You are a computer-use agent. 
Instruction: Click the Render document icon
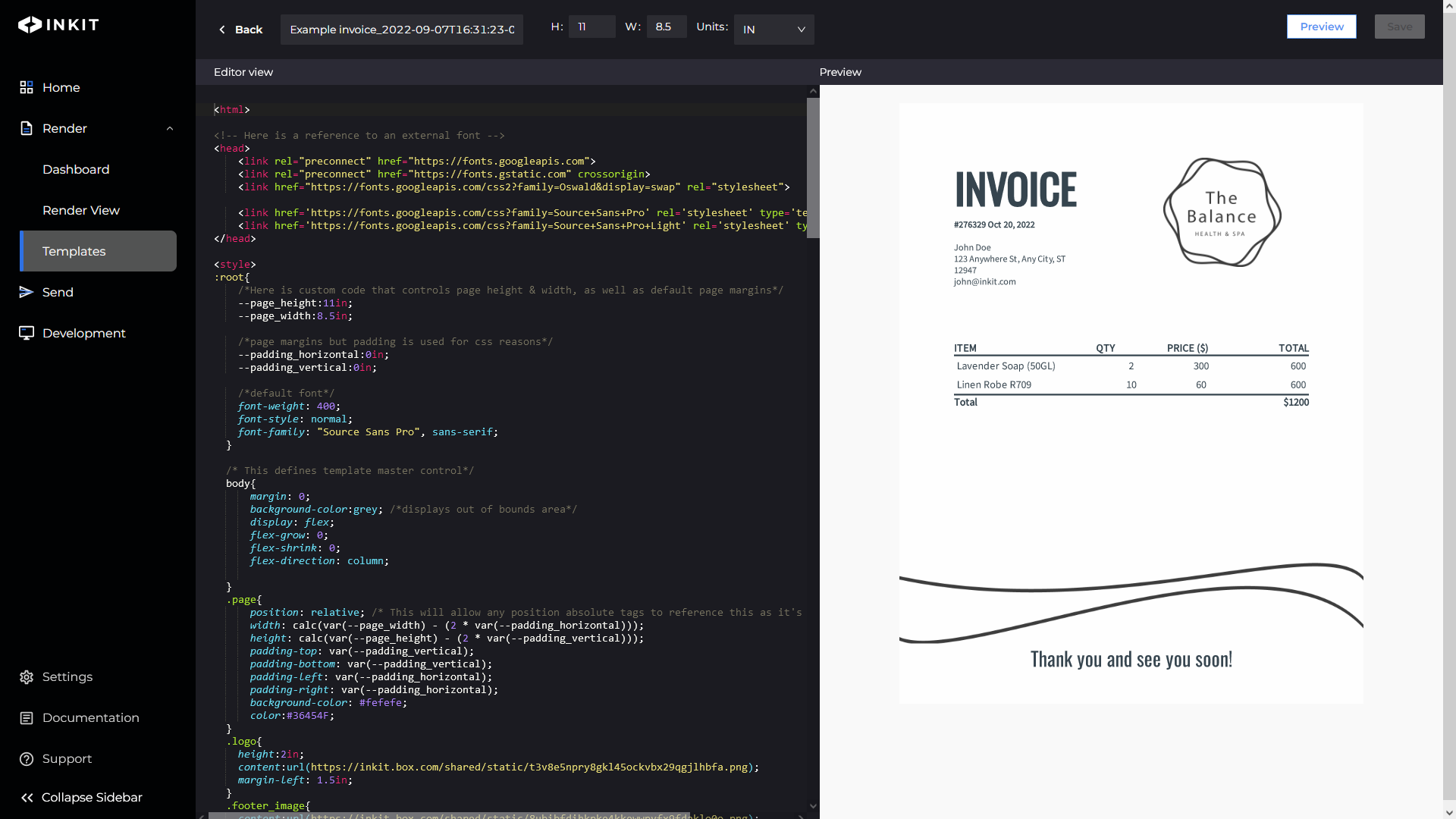click(27, 128)
